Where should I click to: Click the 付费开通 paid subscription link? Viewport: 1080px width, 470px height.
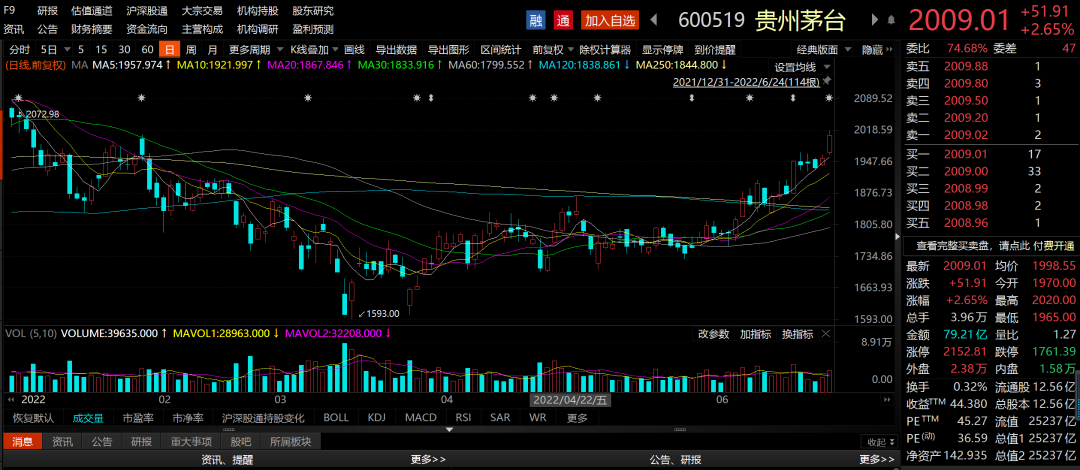(x=1053, y=245)
